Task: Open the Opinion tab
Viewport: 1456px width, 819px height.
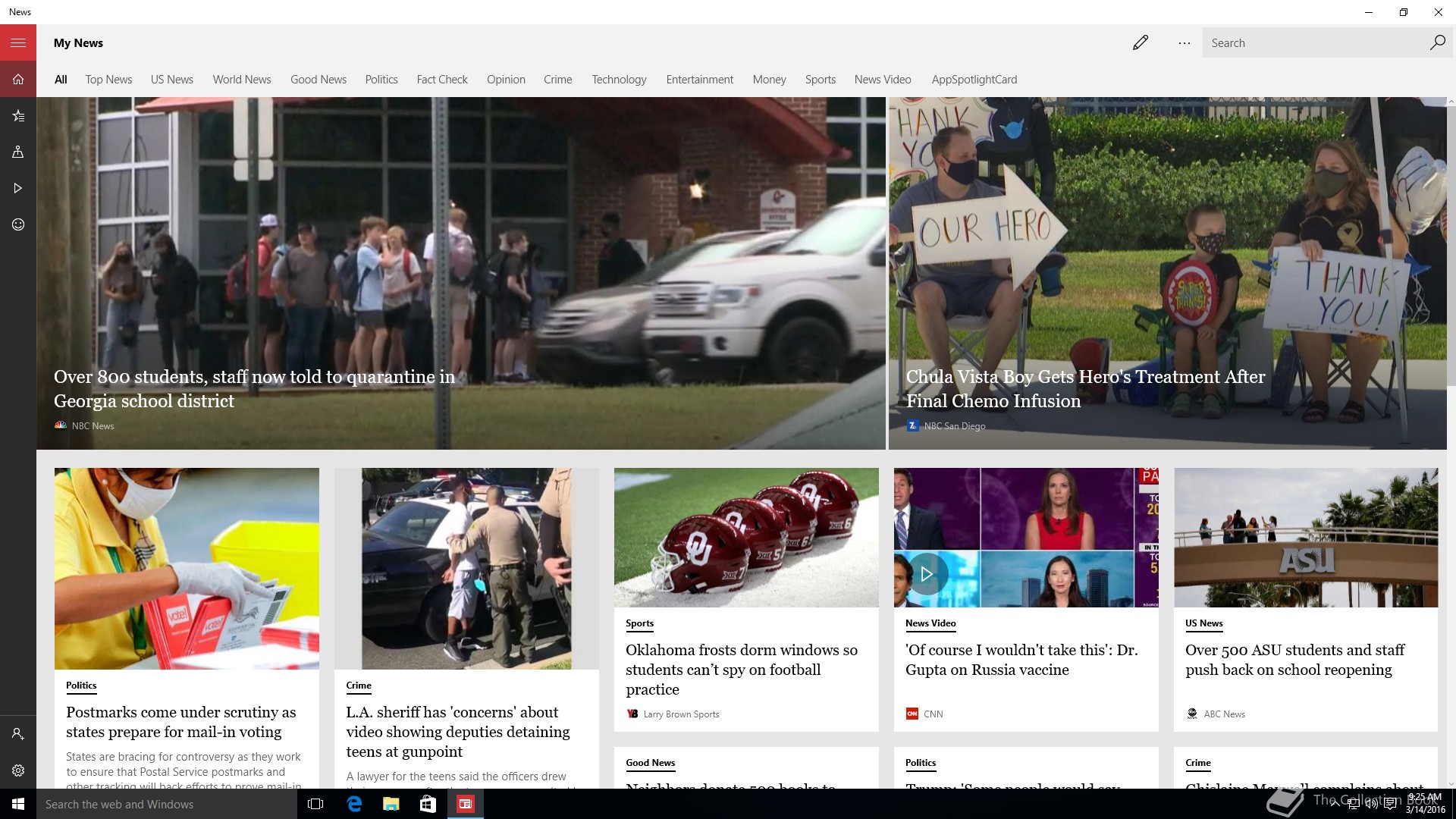Action: point(506,79)
